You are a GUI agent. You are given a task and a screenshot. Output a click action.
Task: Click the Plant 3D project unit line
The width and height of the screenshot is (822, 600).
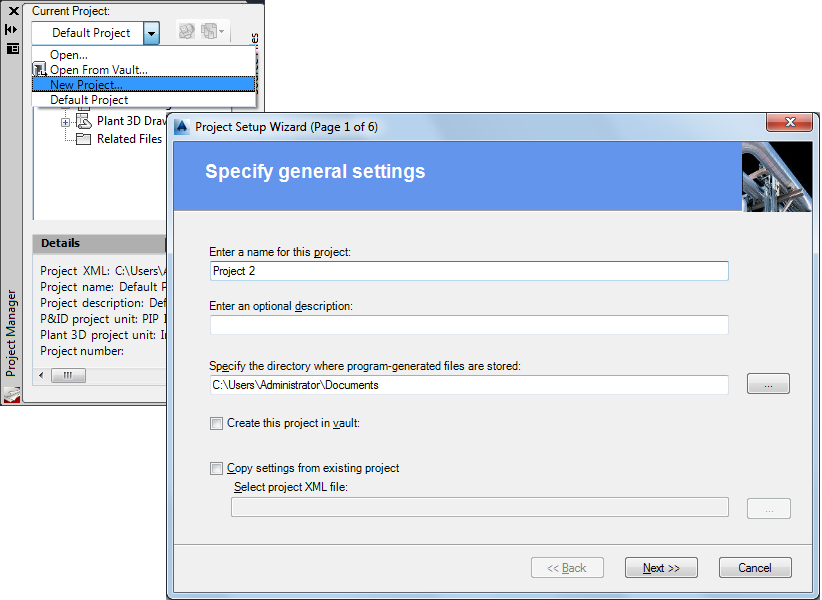point(103,335)
